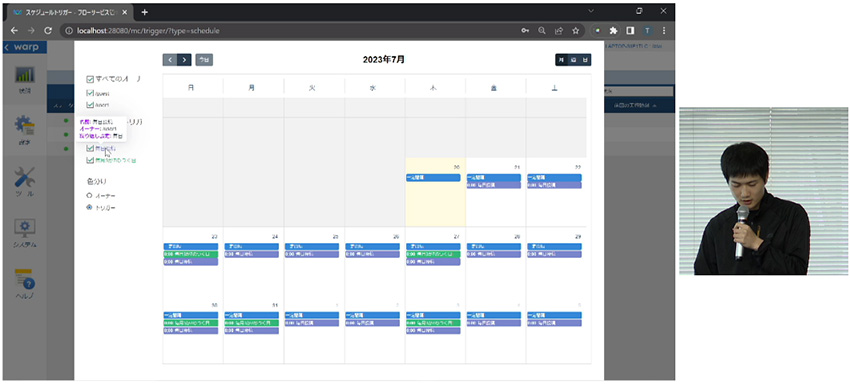
Task: Open the gear settings icon in sidebar
Action: click(x=24, y=126)
